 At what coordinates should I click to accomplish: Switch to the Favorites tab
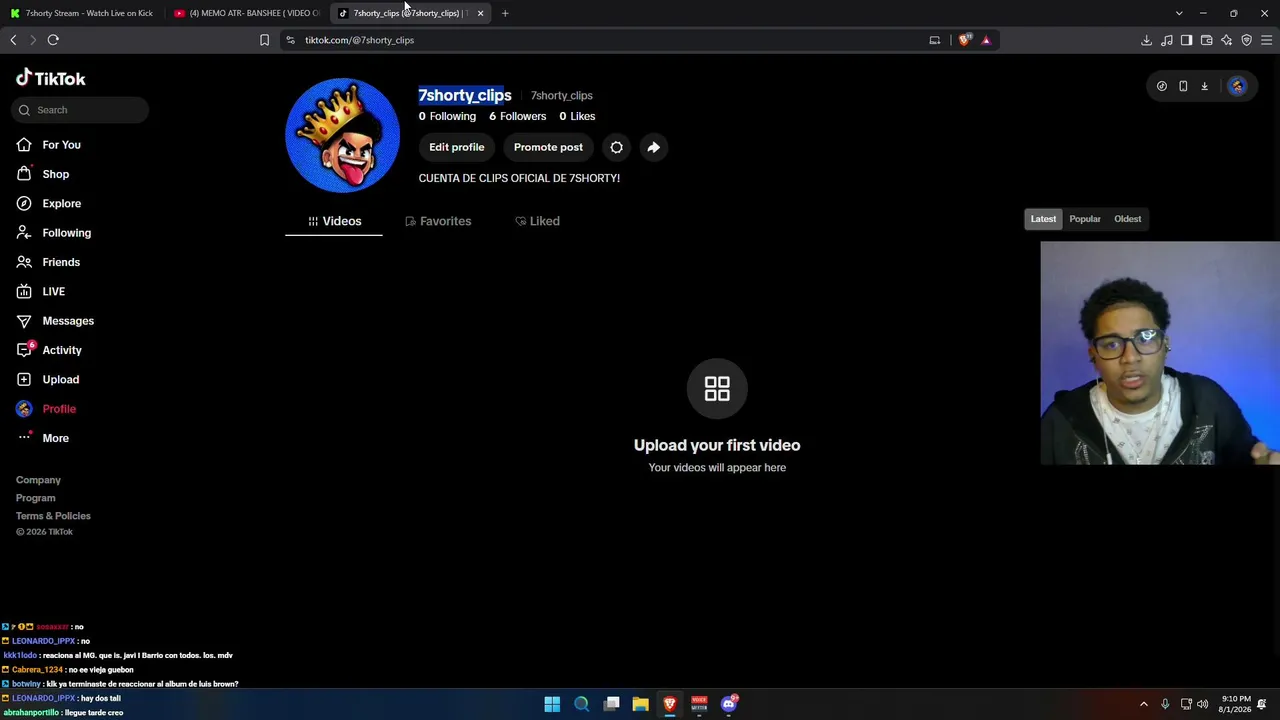tap(438, 221)
